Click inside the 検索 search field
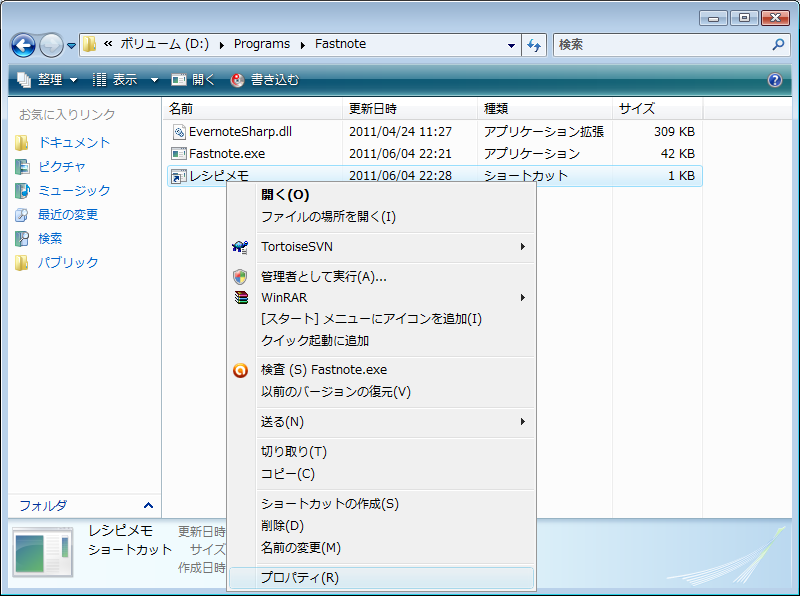This screenshot has width=800, height=596. (x=660, y=45)
